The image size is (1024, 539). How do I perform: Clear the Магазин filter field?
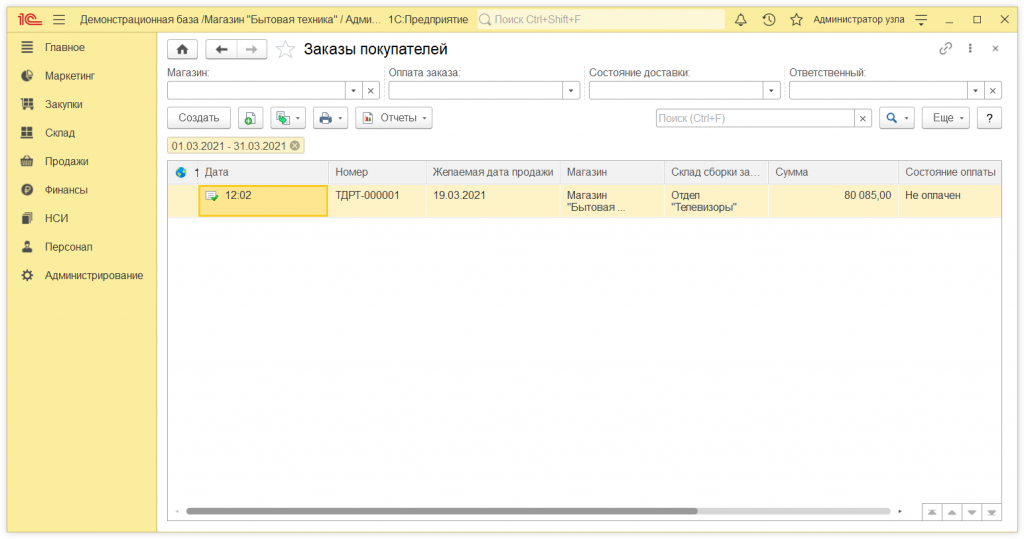click(370, 90)
